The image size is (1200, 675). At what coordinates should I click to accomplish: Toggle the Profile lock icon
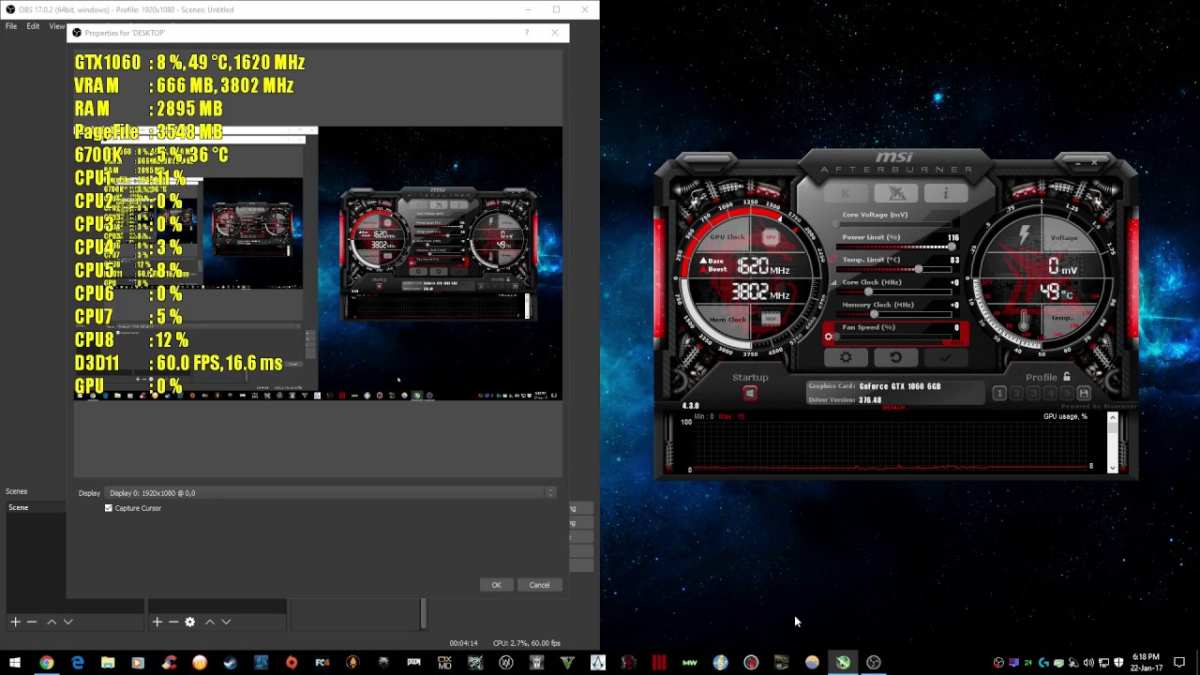[x=1067, y=377]
